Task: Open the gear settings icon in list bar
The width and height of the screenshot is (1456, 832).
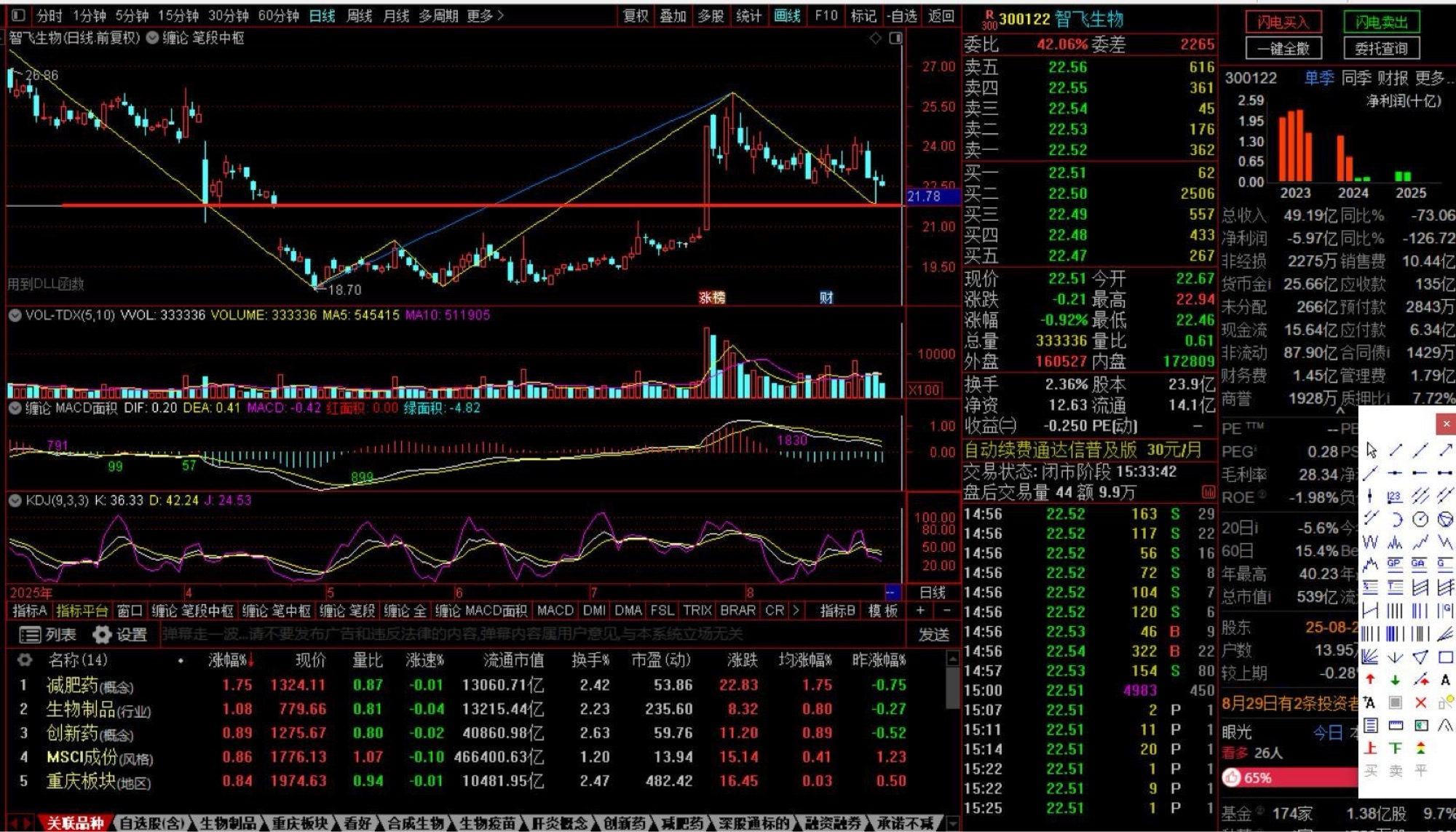Action: 102,635
